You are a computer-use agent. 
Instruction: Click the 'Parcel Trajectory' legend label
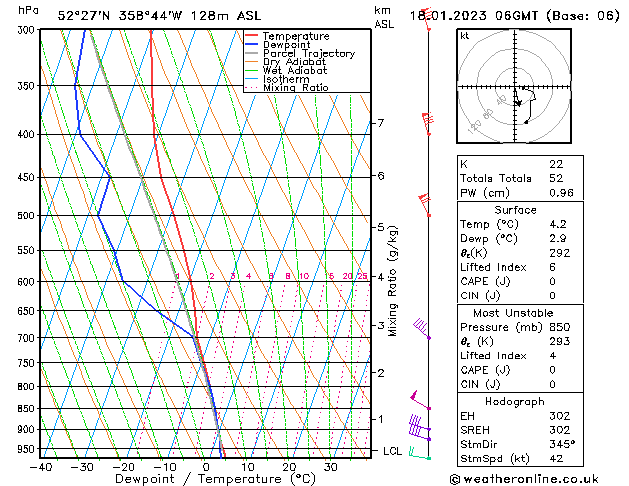(309, 53)
